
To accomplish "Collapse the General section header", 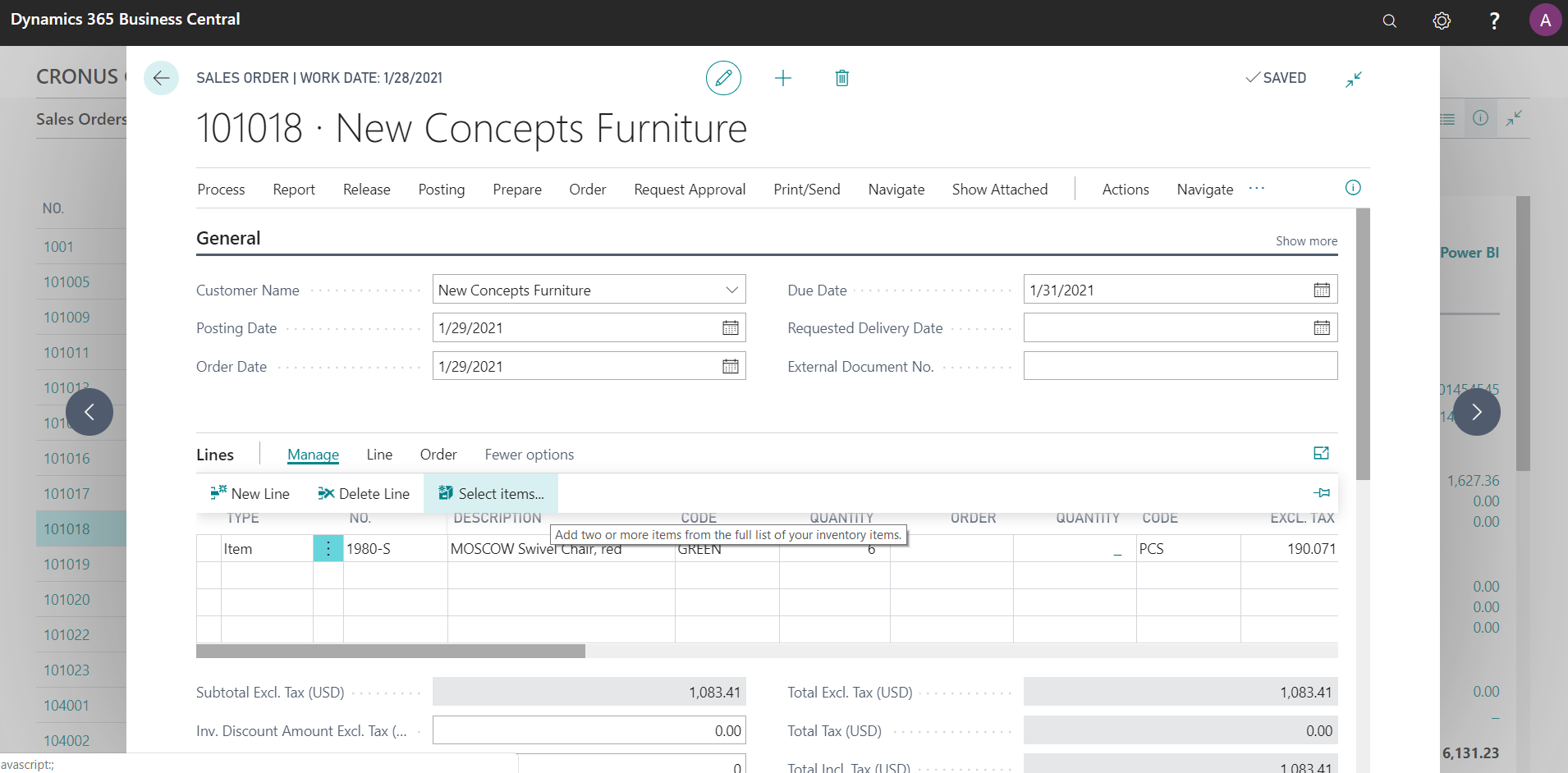I will click(x=228, y=238).
